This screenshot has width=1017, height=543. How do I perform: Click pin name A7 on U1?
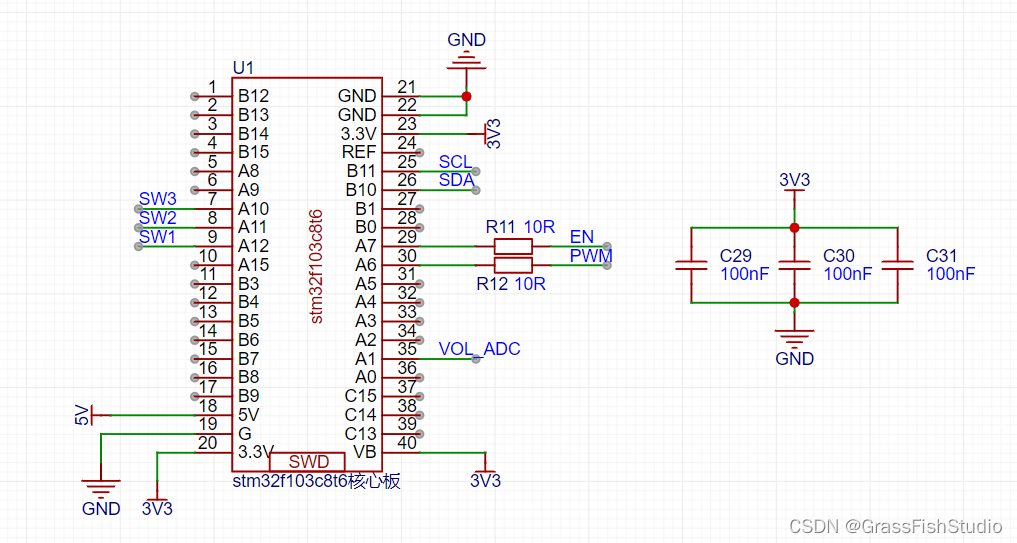(x=366, y=247)
